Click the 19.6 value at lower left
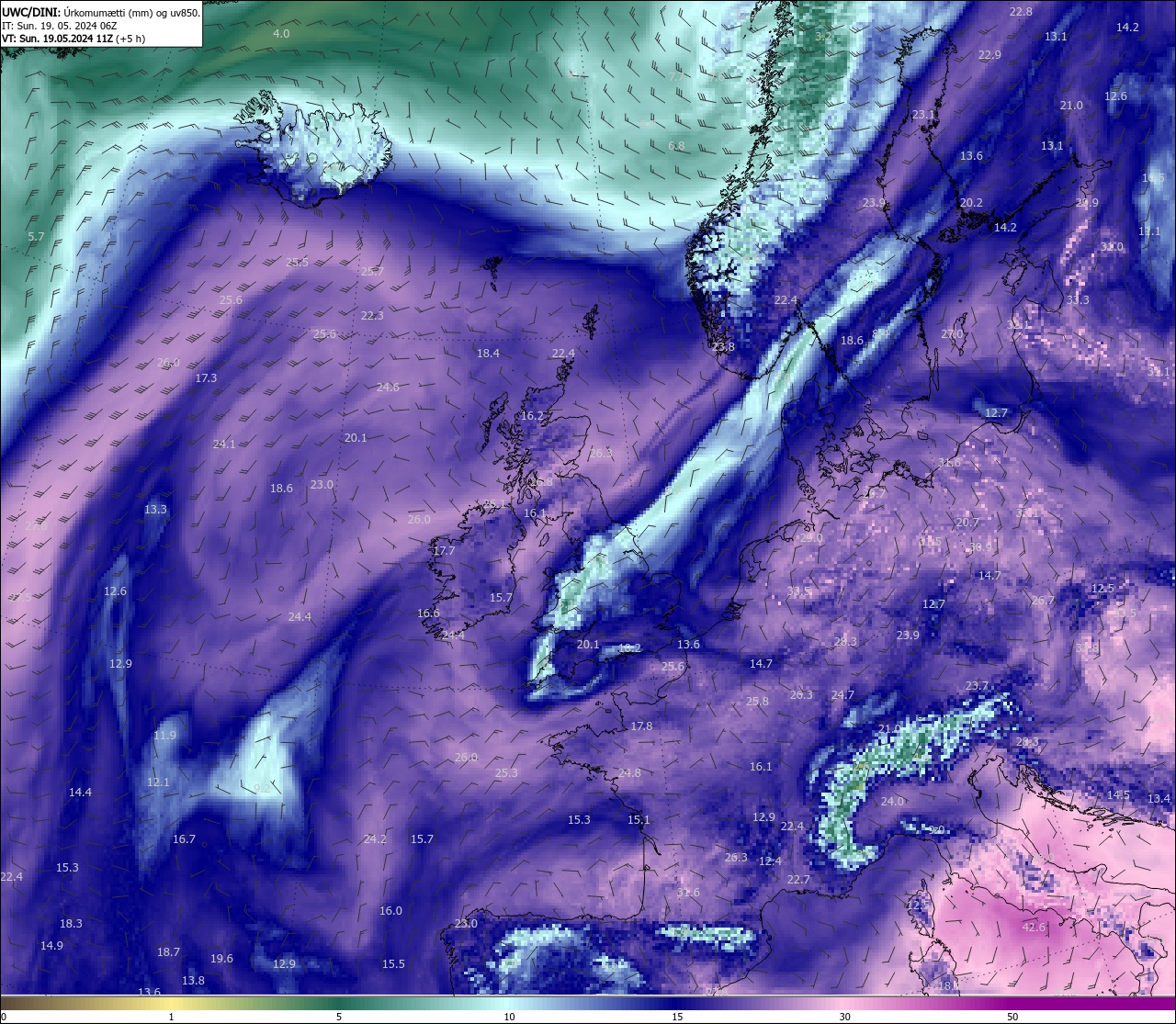 [x=221, y=958]
